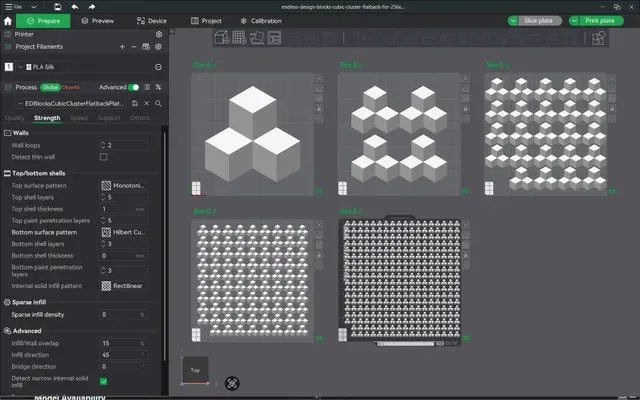Image resolution: width=640 pixels, height=400 pixels.
Task: Adjust Bottom shell layers stepper
Action: [103, 244]
